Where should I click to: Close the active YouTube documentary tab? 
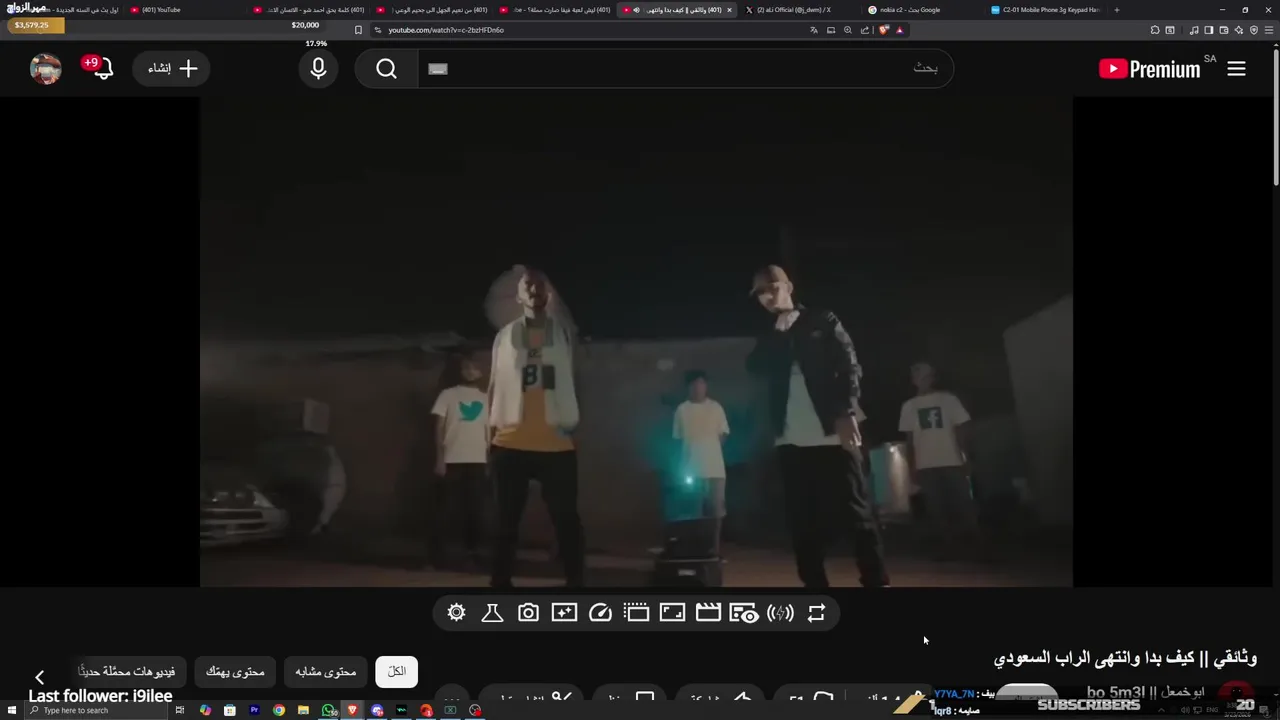[729, 10]
